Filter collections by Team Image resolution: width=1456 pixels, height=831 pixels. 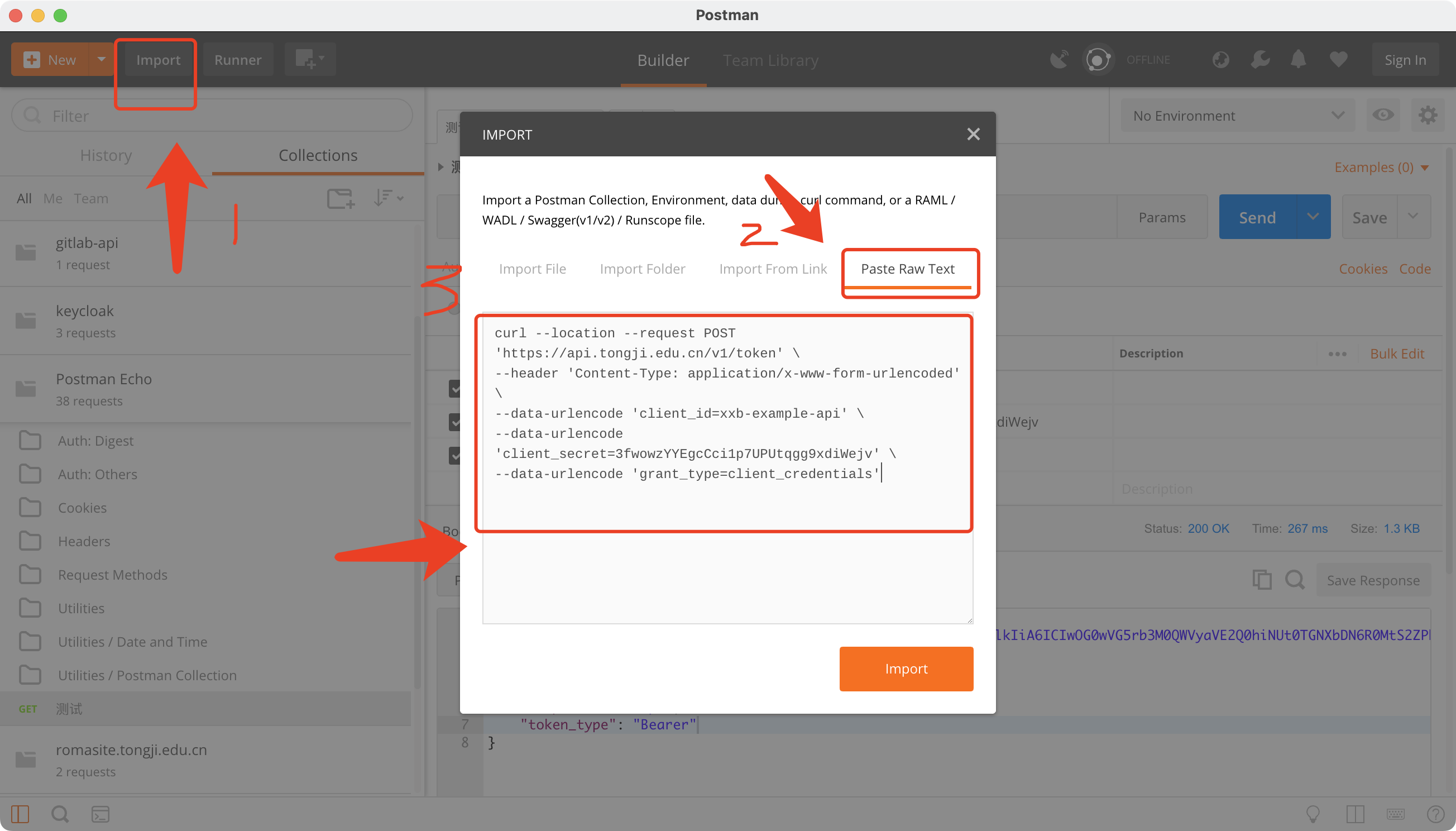[90, 198]
